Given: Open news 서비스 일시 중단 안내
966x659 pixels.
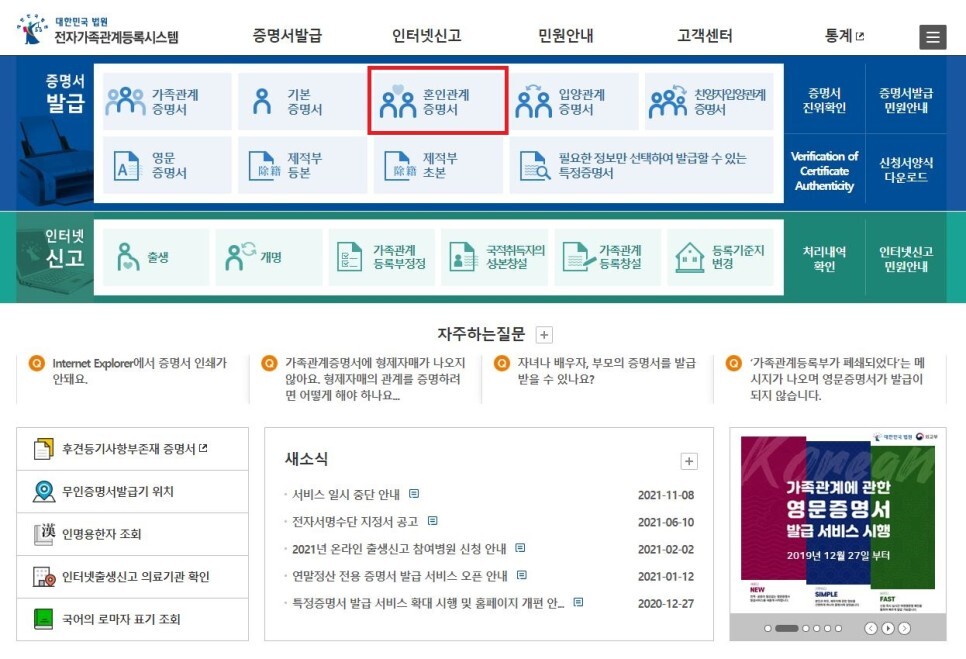Looking at the screenshot, I should [x=346, y=495].
